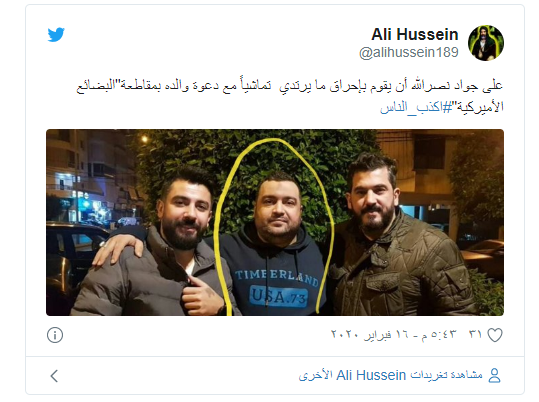The height and width of the screenshot is (402, 539).
Task: Open Ali Hussein's profile avatar
Action: coord(486,43)
